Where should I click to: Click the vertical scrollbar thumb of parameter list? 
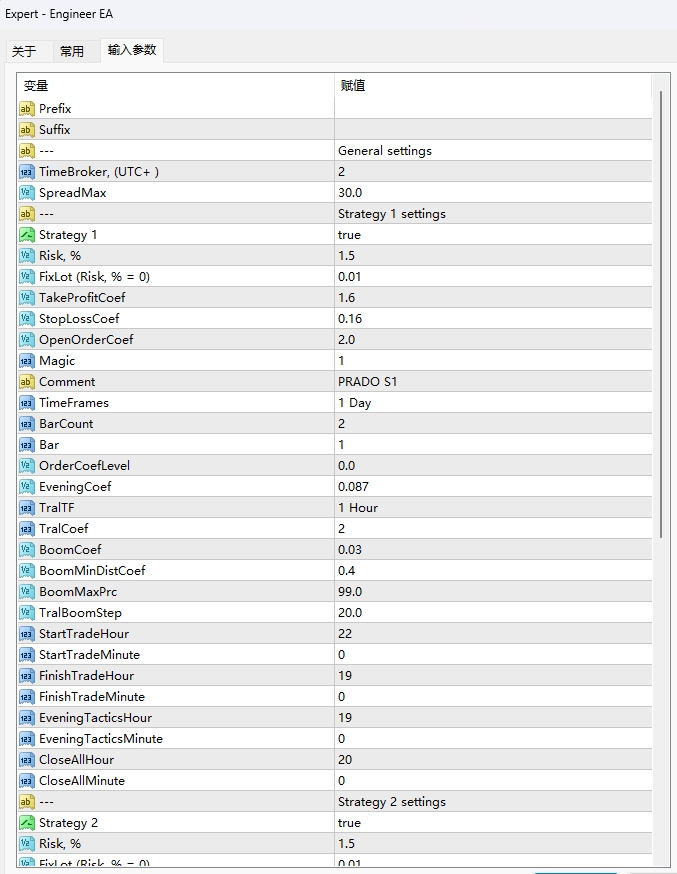pyautogui.click(x=661, y=314)
